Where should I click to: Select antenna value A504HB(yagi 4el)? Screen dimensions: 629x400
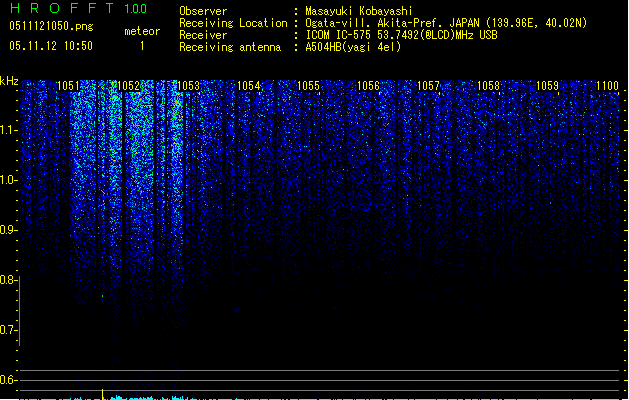pos(353,47)
